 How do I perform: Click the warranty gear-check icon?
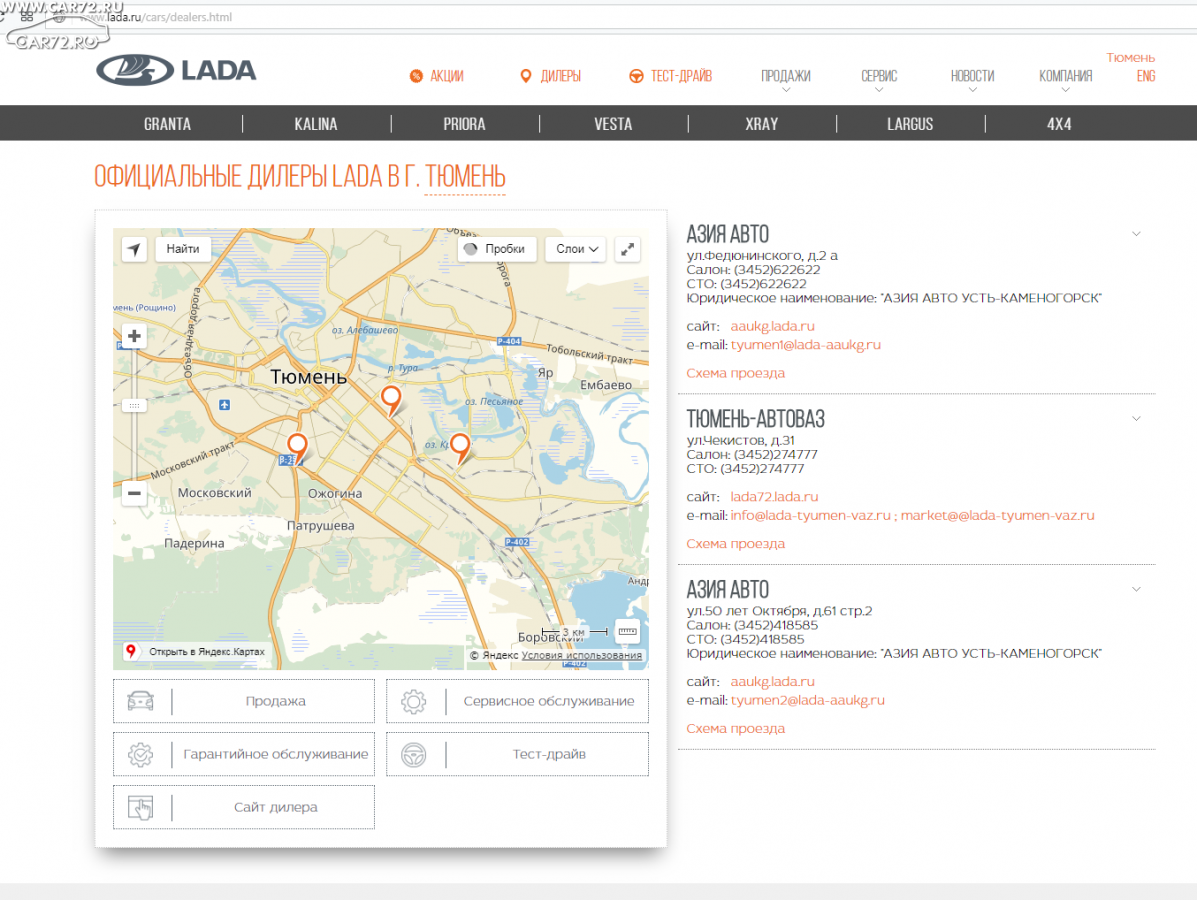[140, 754]
